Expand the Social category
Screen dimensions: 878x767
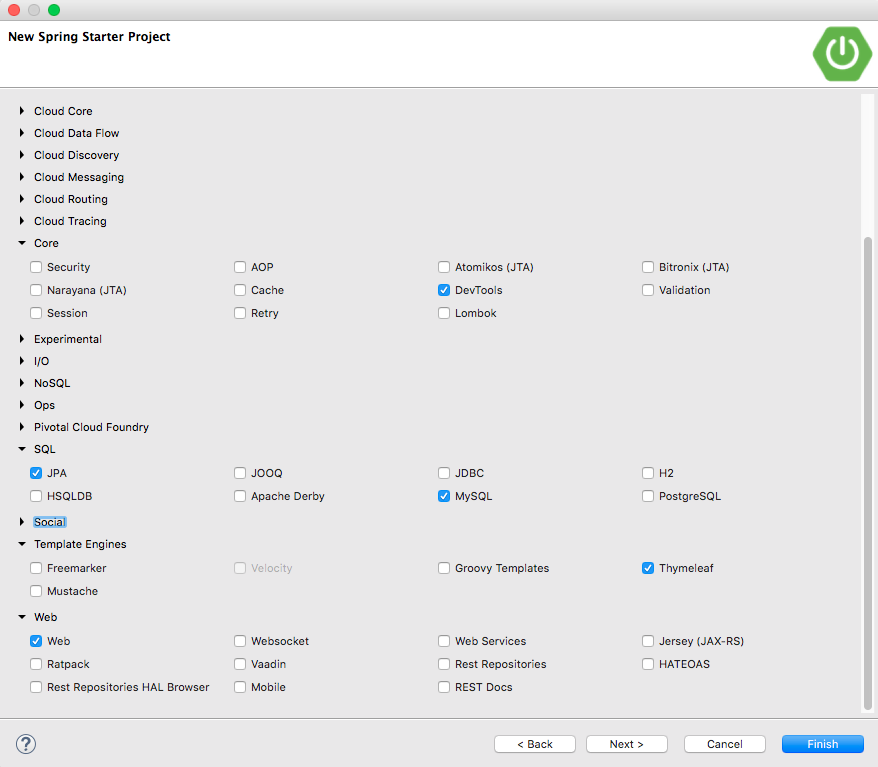[22, 522]
